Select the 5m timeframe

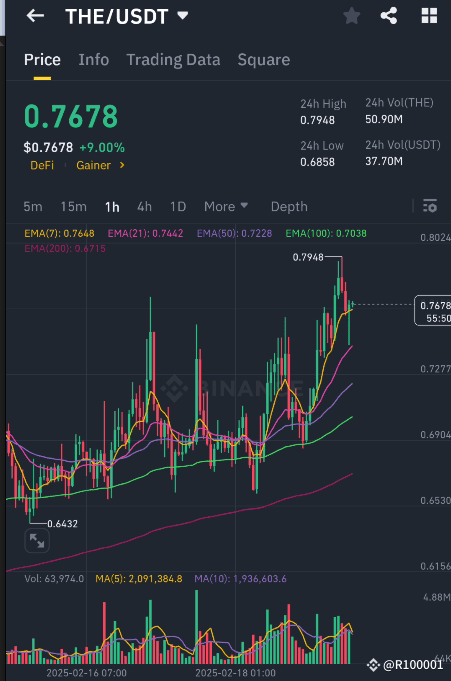[x=33, y=206]
